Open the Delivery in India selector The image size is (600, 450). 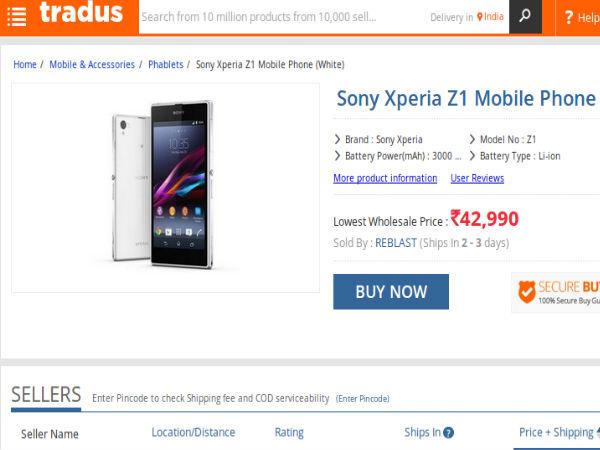coord(467,17)
